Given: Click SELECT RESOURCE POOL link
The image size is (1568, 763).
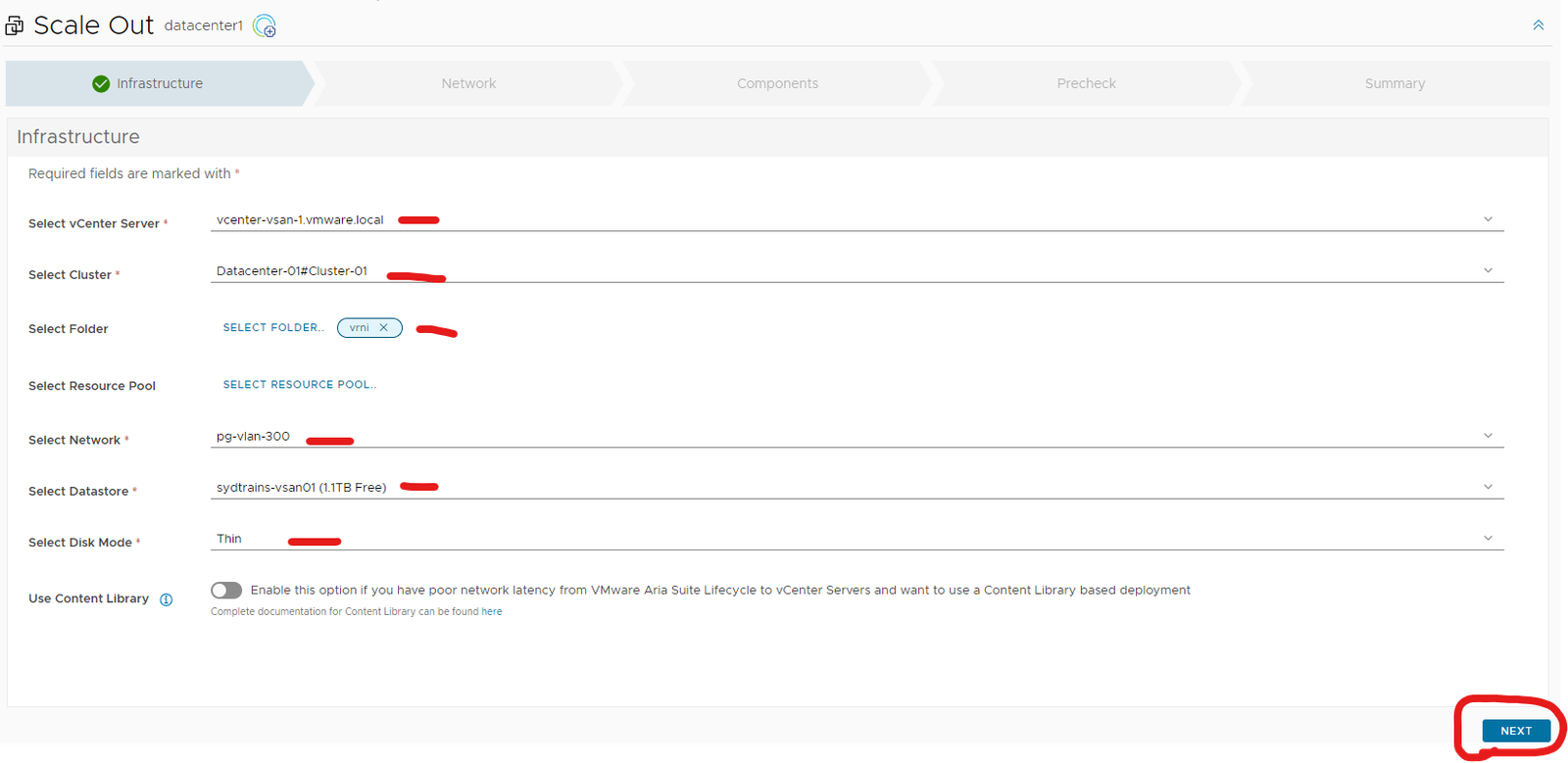Looking at the screenshot, I should tap(299, 385).
